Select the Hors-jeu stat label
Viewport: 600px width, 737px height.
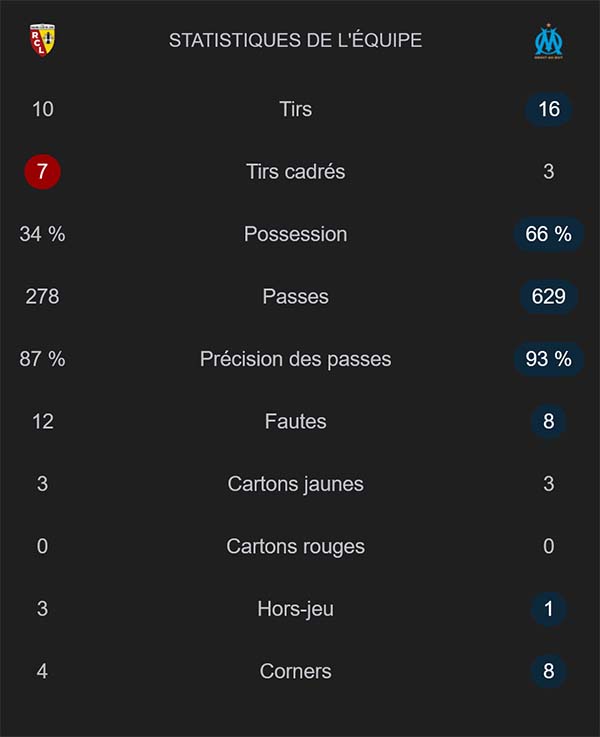pos(295,609)
